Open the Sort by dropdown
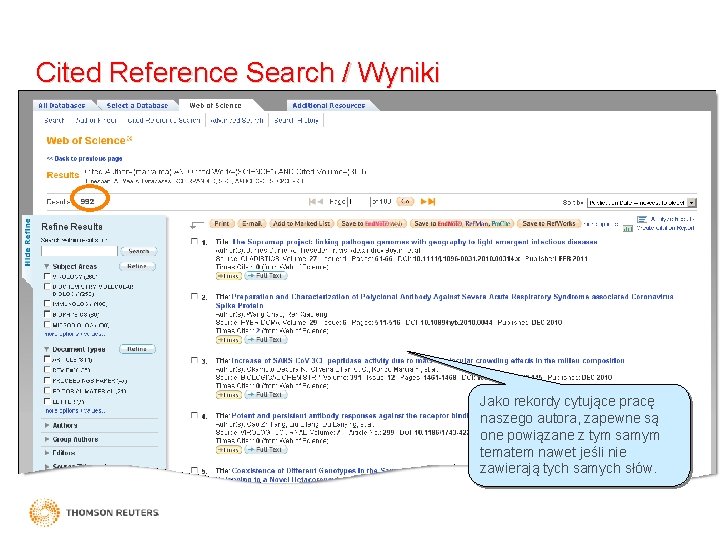The width and height of the screenshot is (720, 540). 642,202
